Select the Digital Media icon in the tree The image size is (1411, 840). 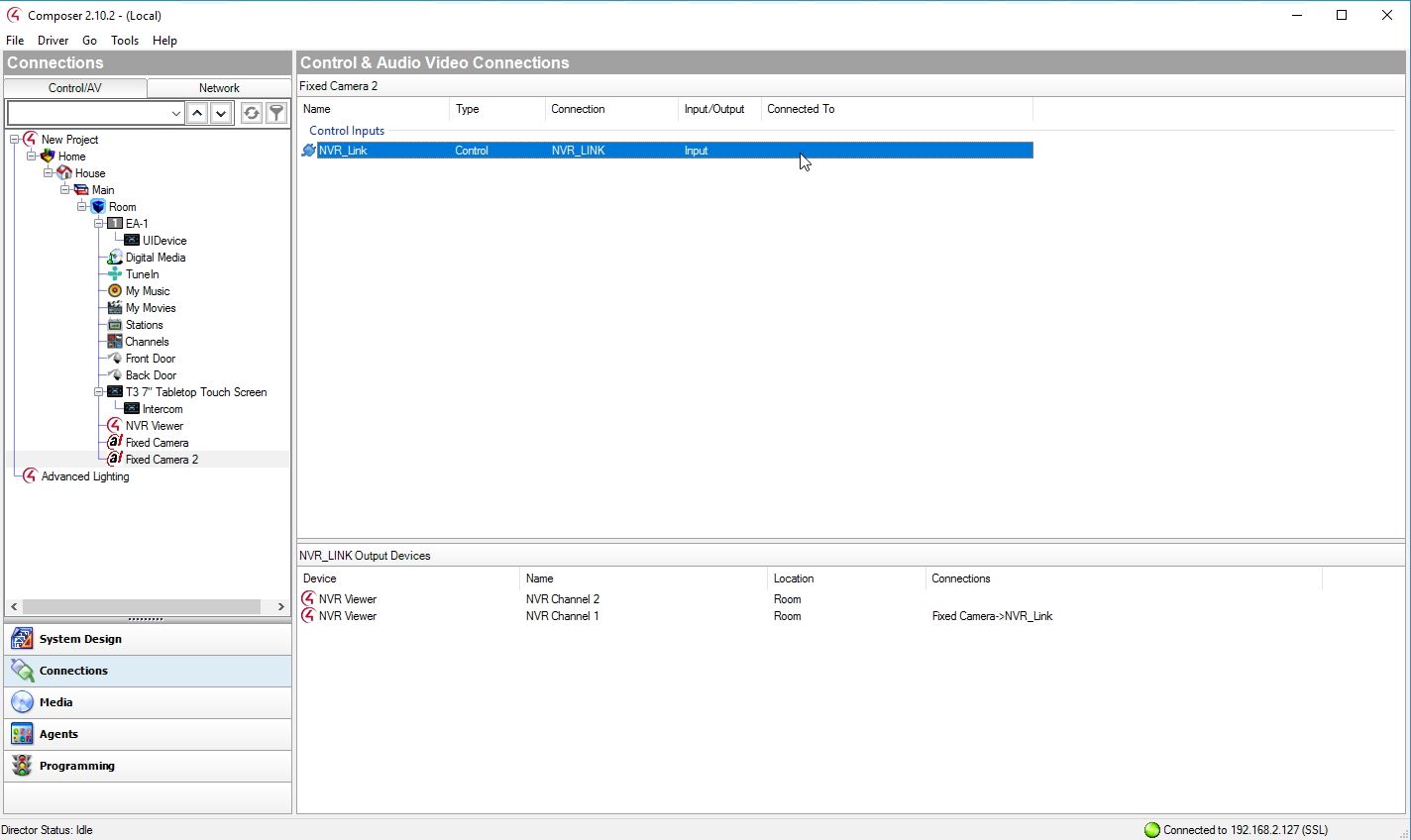(115, 258)
